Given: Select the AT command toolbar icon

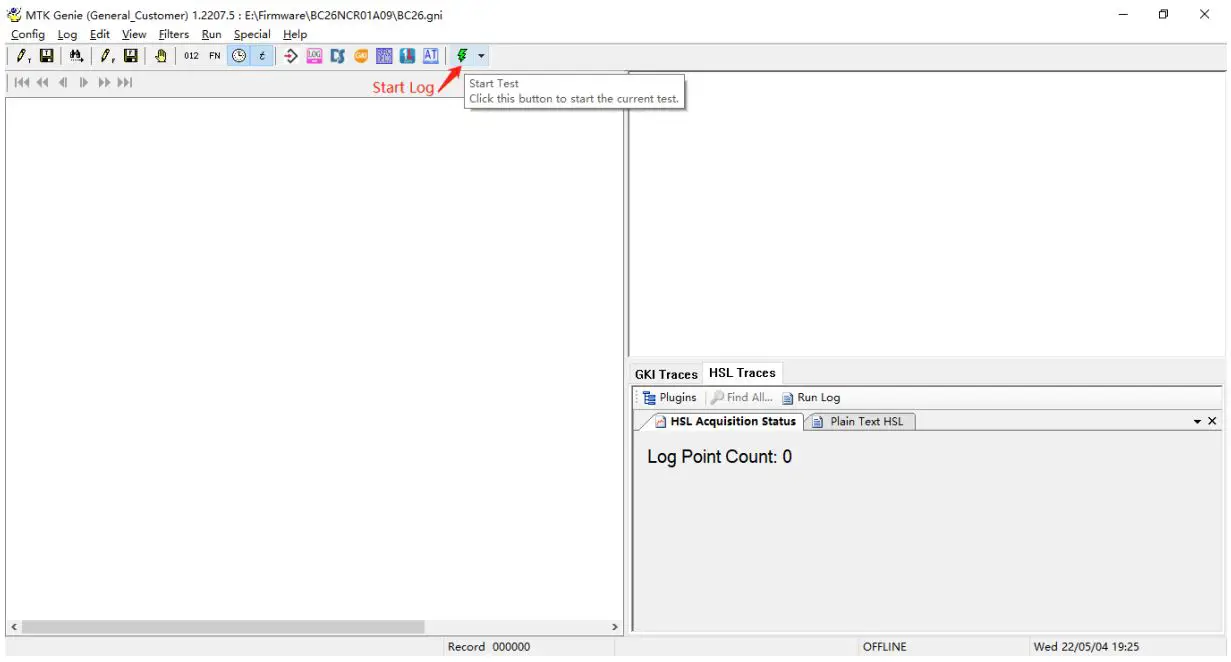Looking at the screenshot, I should [x=431, y=55].
